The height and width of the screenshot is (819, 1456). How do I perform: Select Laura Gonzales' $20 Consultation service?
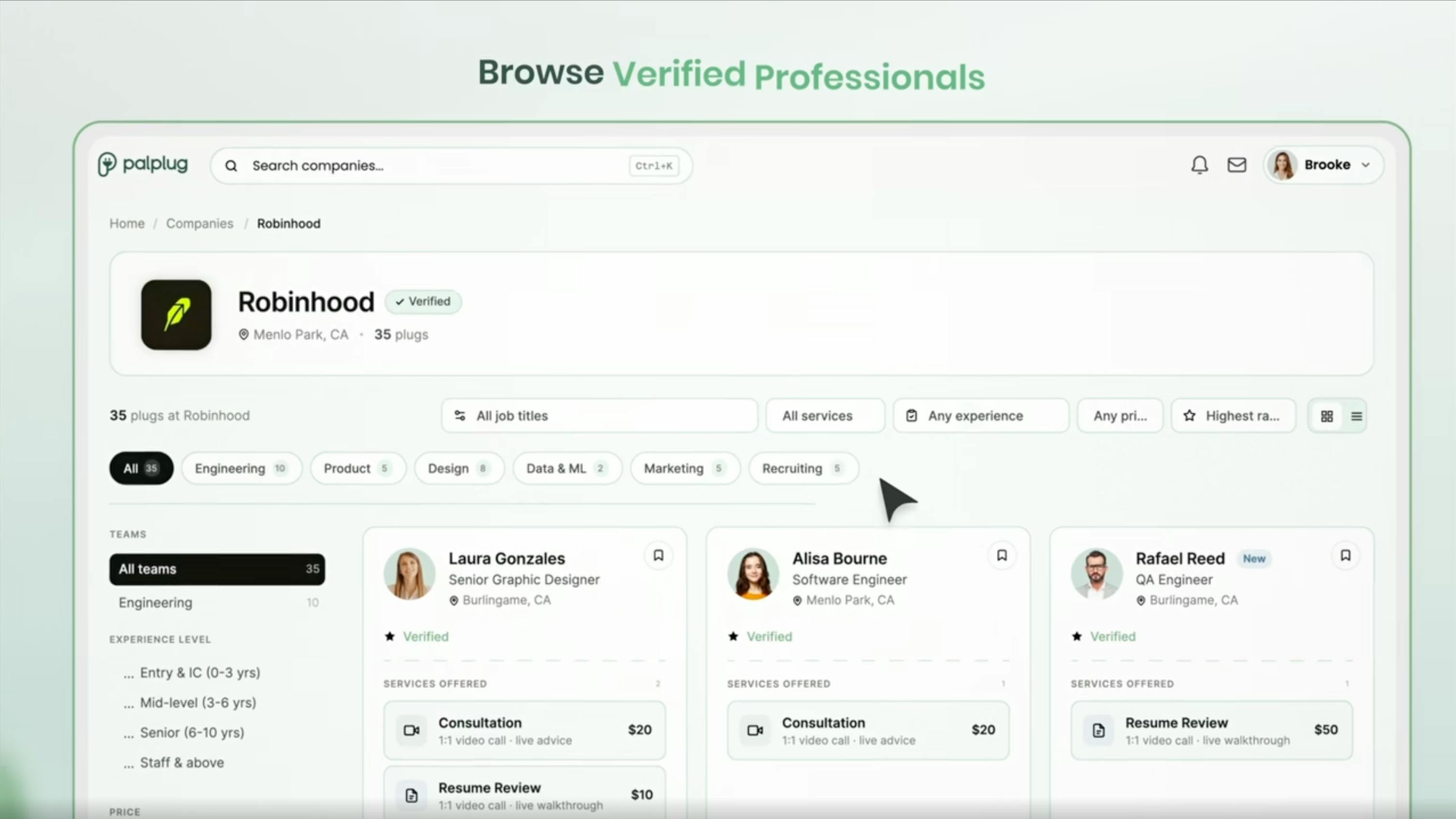point(524,730)
